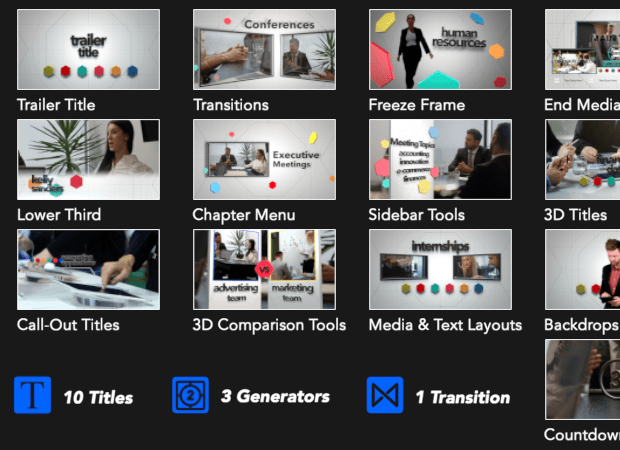The image size is (620, 450).
Task: Click the 'Lower Third' caption
Action: 59,215
